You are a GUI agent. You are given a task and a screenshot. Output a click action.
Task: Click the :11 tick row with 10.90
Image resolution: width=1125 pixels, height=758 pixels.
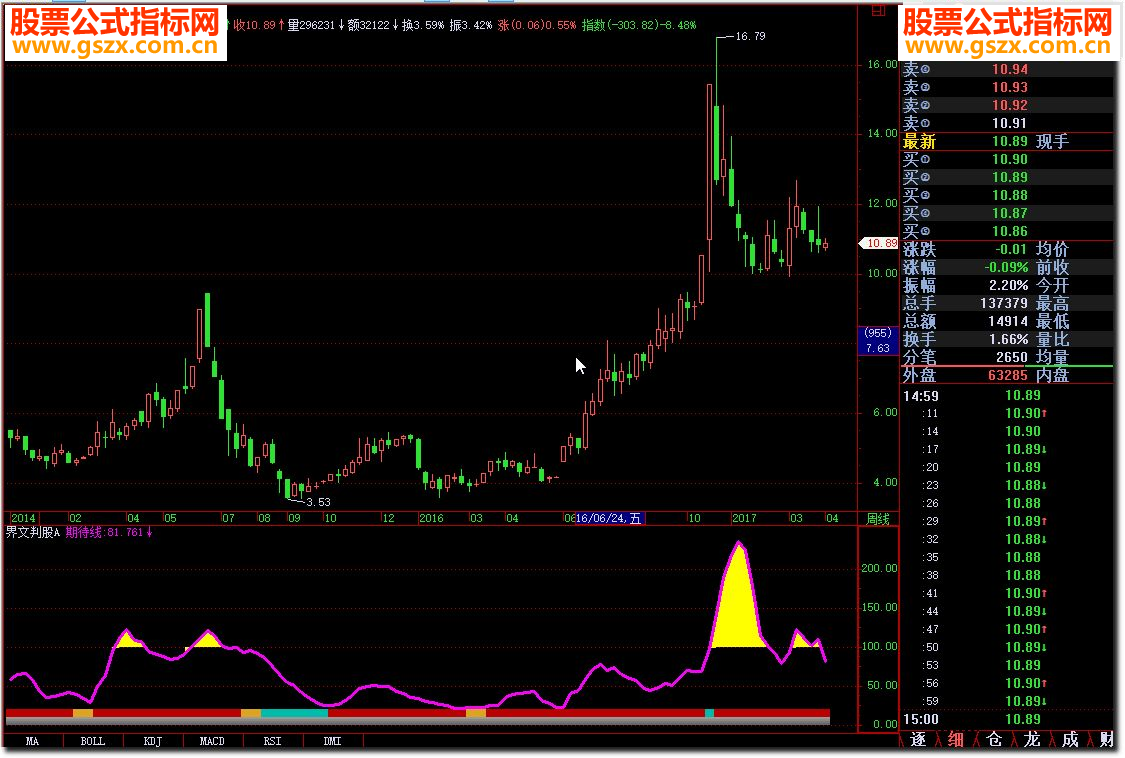point(1007,413)
